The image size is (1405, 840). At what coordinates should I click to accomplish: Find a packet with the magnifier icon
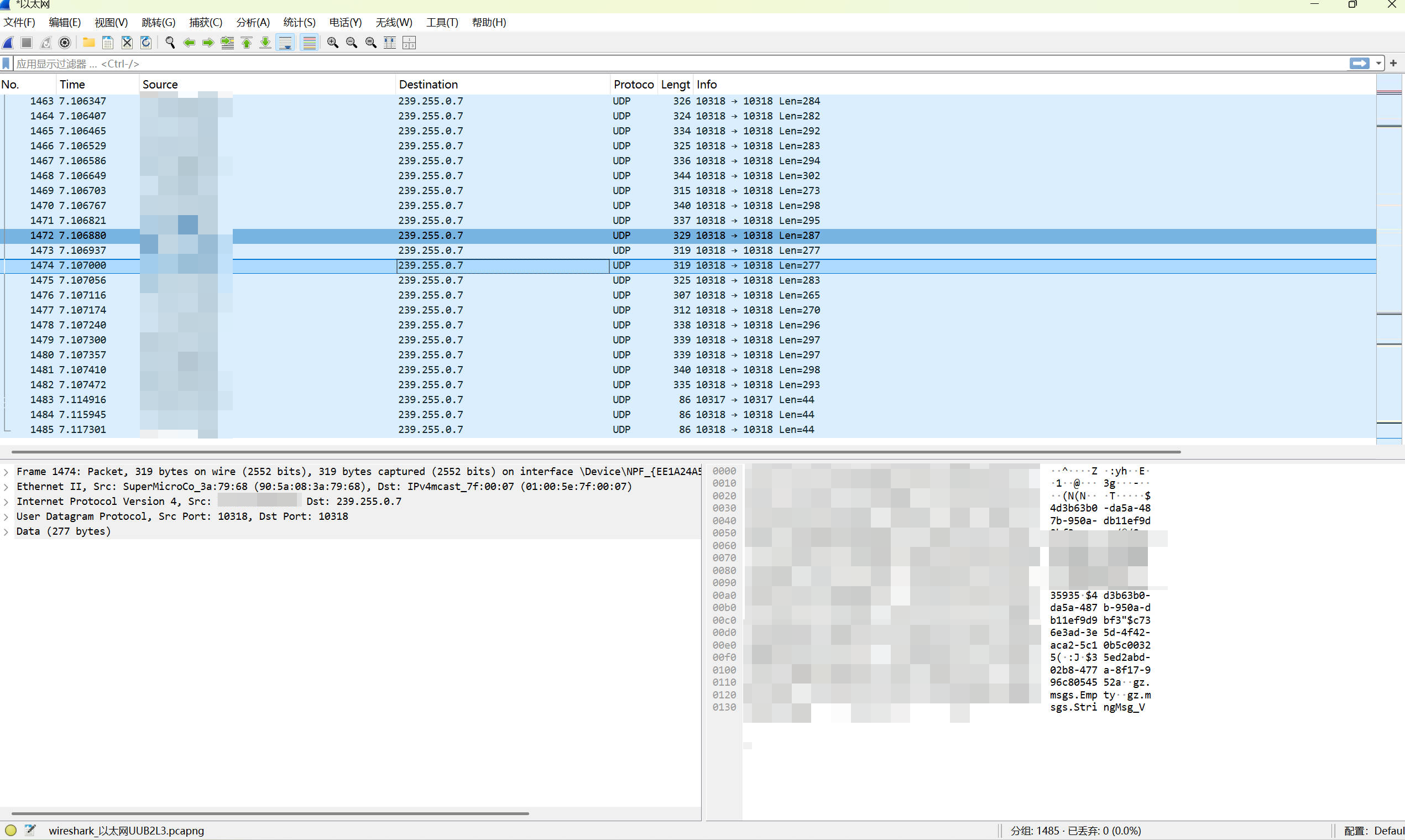coord(170,43)
